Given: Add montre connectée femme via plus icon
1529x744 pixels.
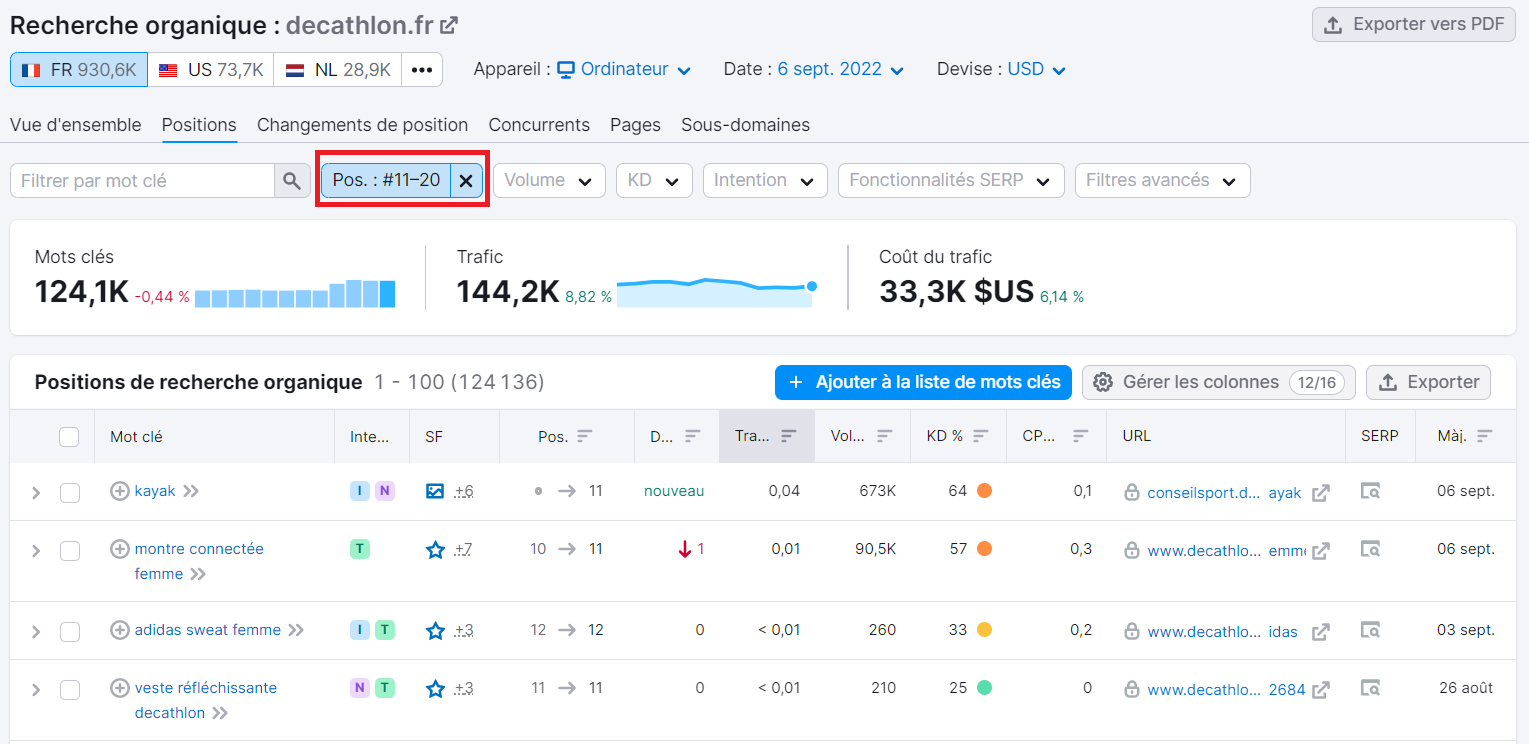Looking at the screenshot, I should tap(120, 549).
